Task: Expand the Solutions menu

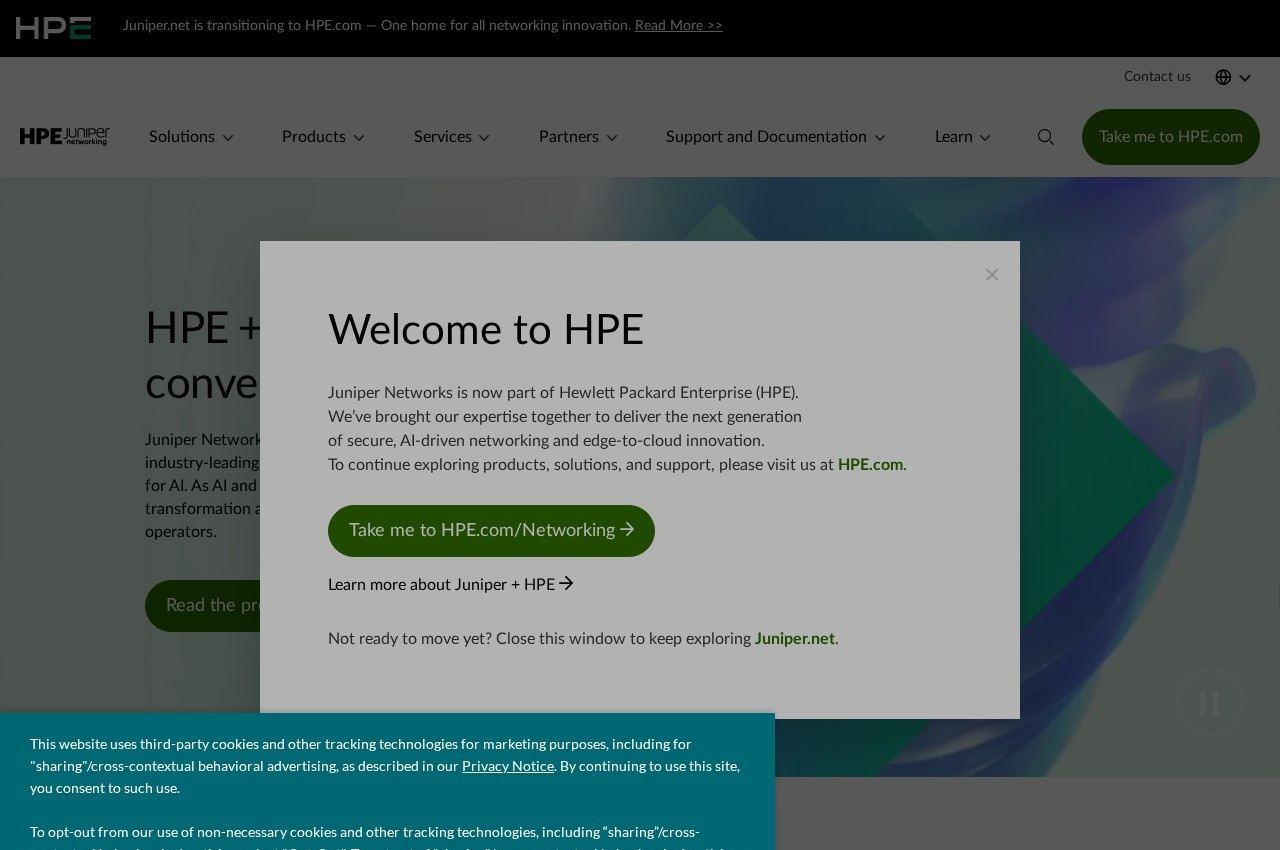Action: pos(192,137)
